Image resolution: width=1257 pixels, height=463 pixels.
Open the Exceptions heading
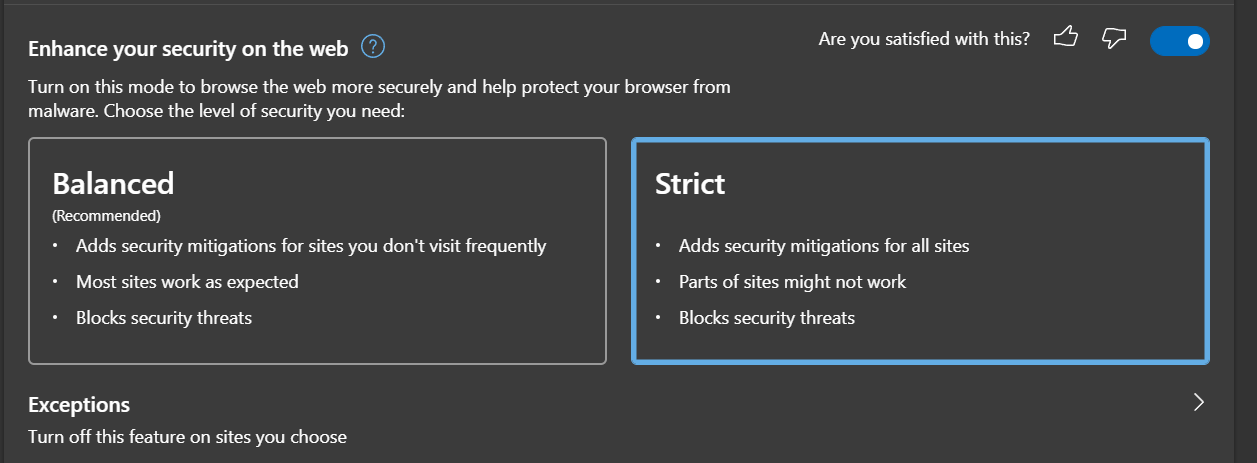(x=79, y=405)
